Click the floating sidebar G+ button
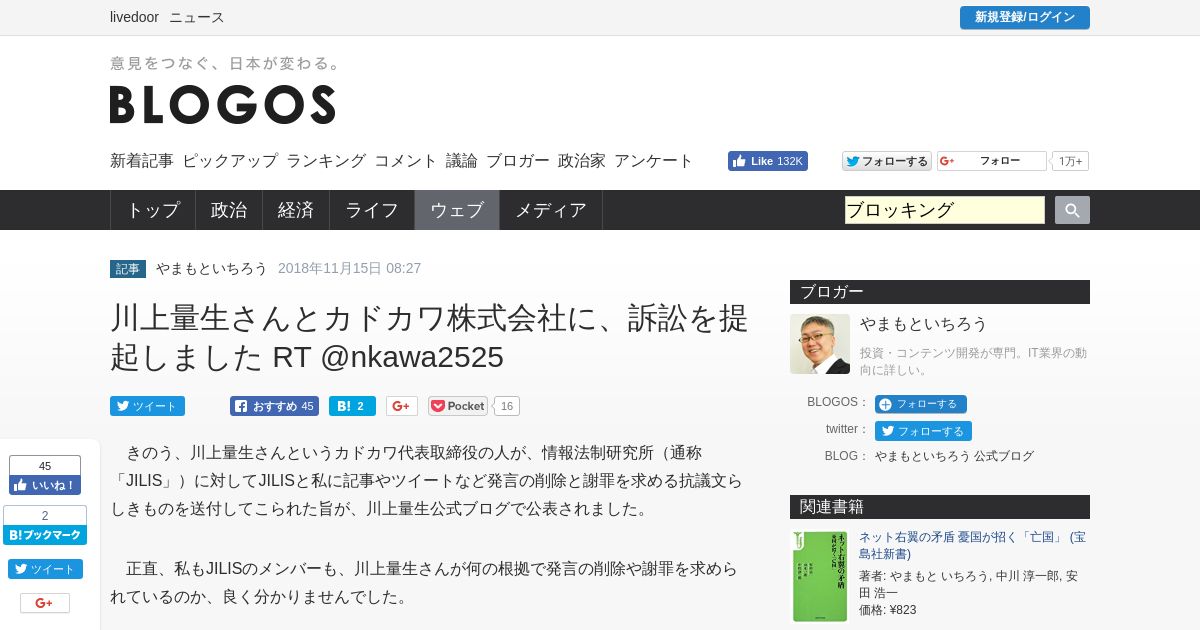 point(45,603)
